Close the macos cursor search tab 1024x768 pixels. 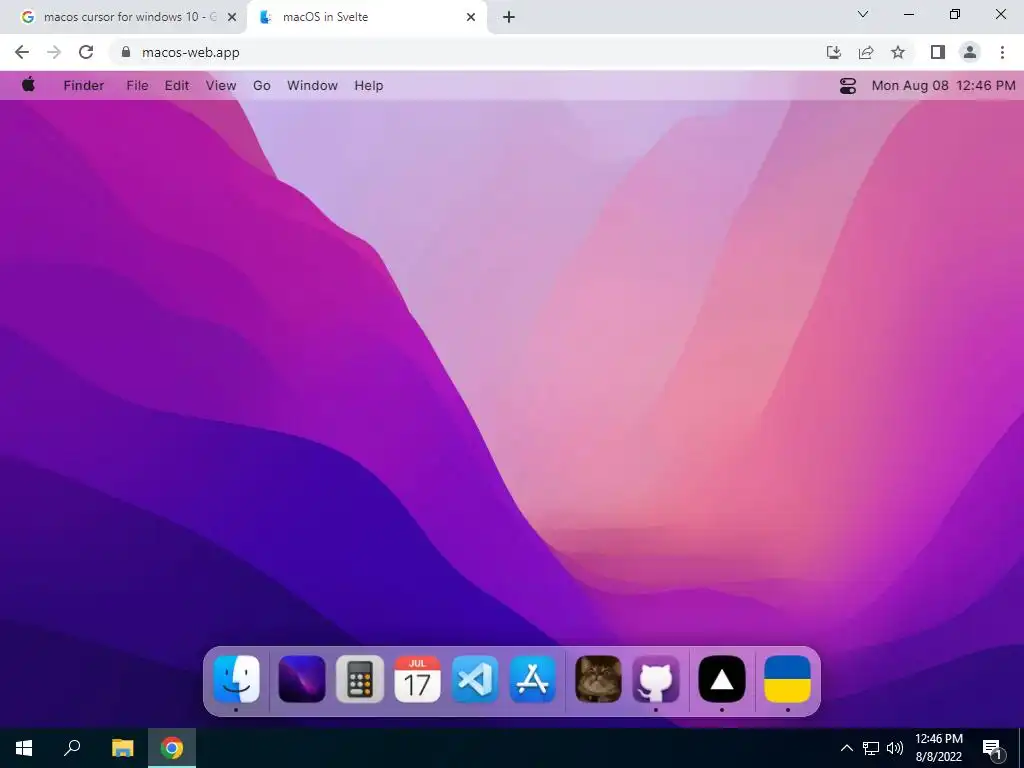232,17
